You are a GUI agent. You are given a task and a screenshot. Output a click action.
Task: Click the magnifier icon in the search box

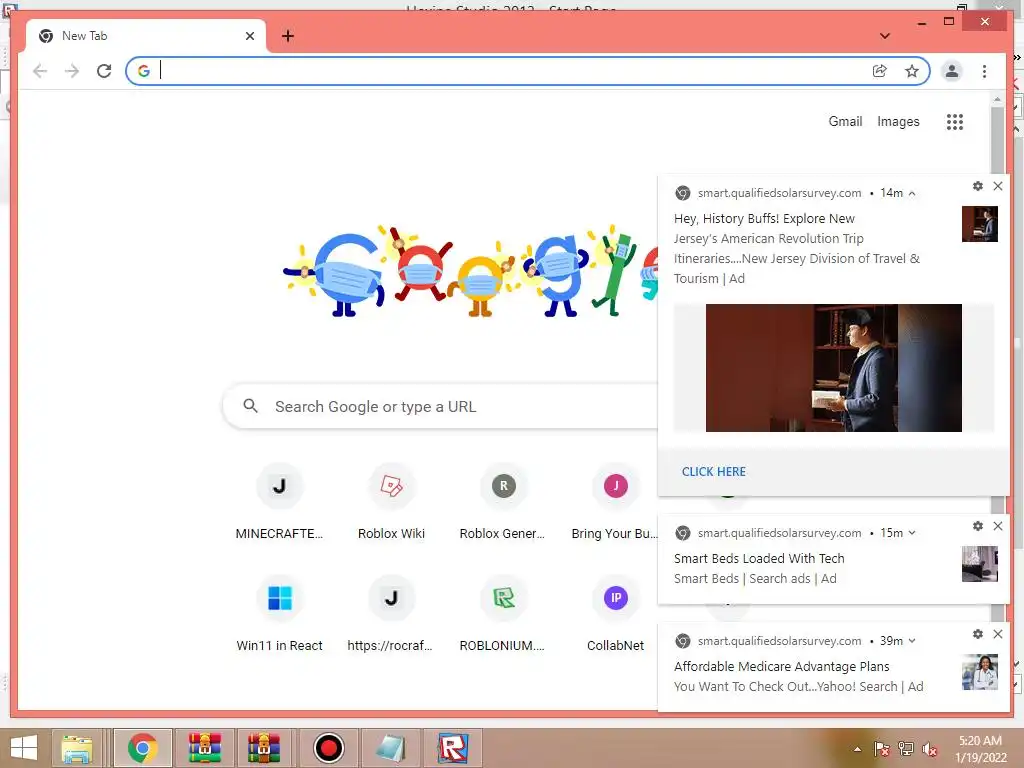point(250,406)
